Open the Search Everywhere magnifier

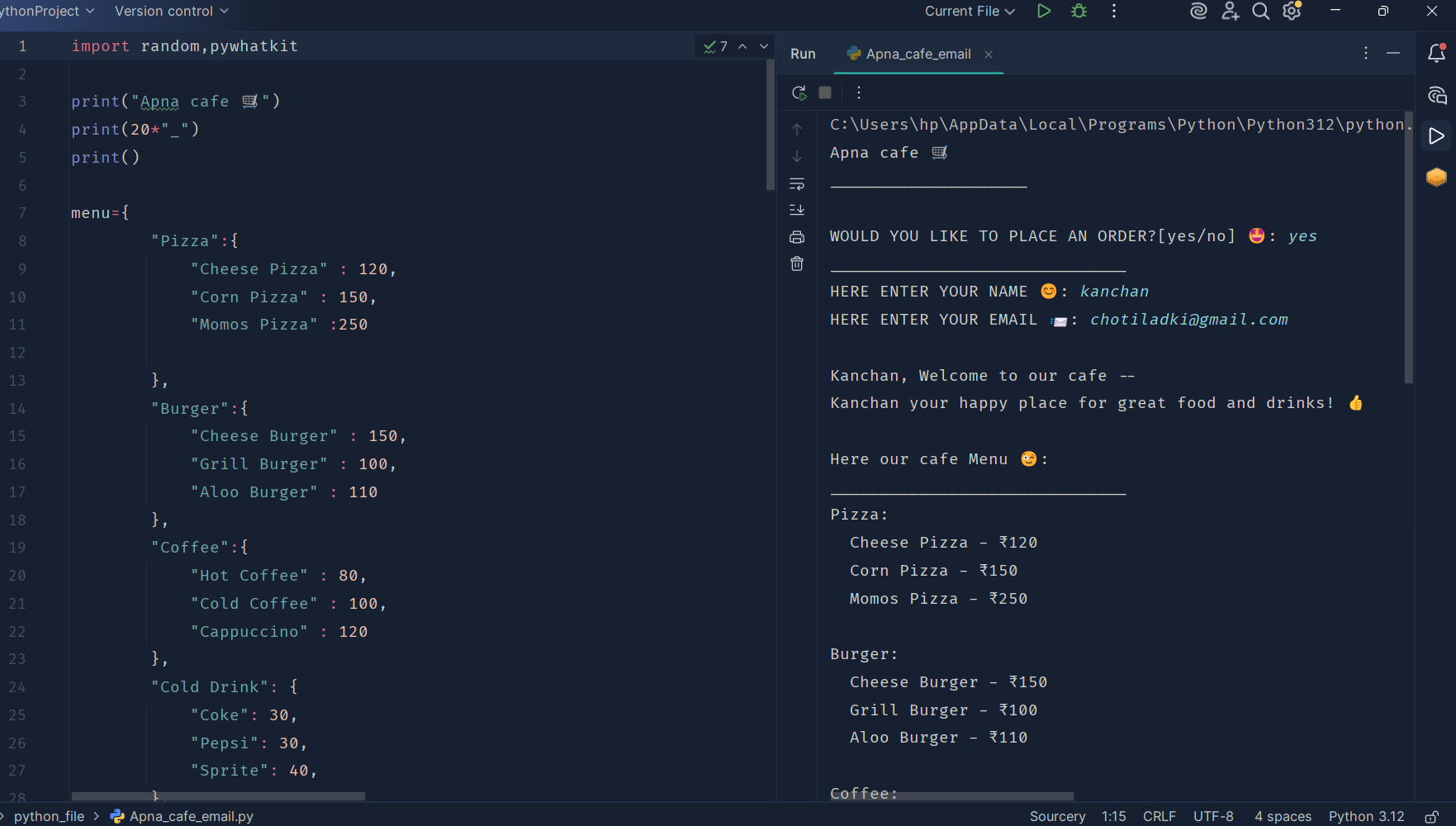1260,11
